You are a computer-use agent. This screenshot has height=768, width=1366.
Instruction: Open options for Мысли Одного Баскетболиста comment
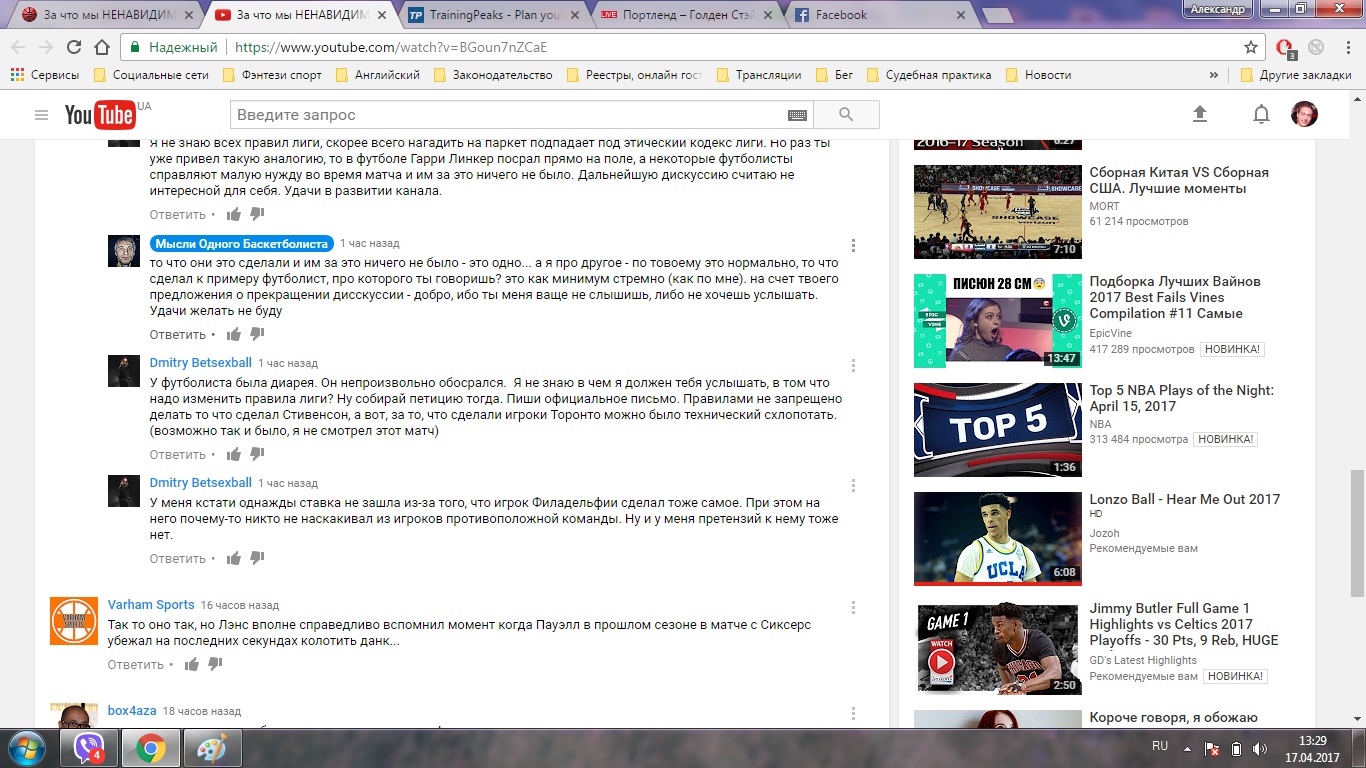pyautogui.click(x=853, y=245)
